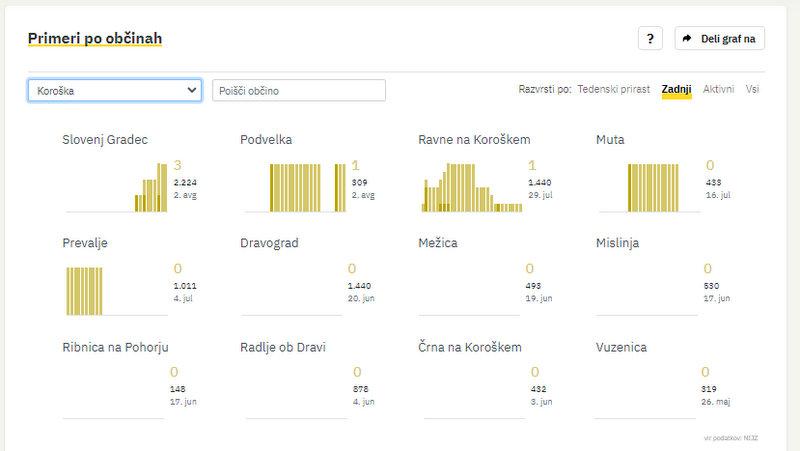The width and height of the screenshot is (800, 451).
Task: Sort municipalities by Aktivni
Action: click(718, 90)
